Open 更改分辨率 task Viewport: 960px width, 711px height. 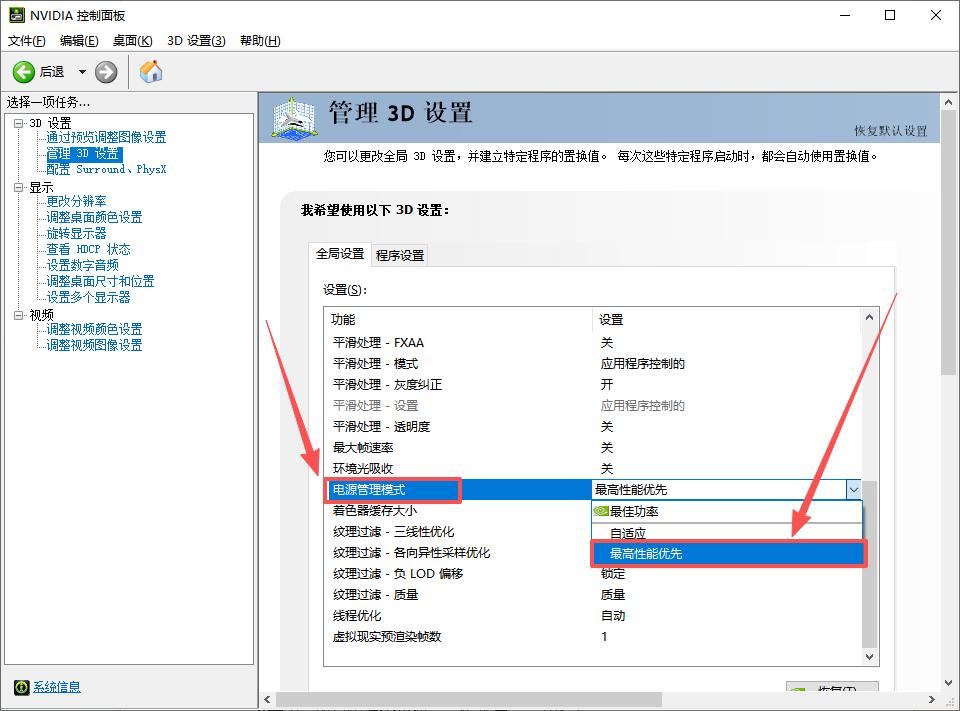[x=77, y=201]
